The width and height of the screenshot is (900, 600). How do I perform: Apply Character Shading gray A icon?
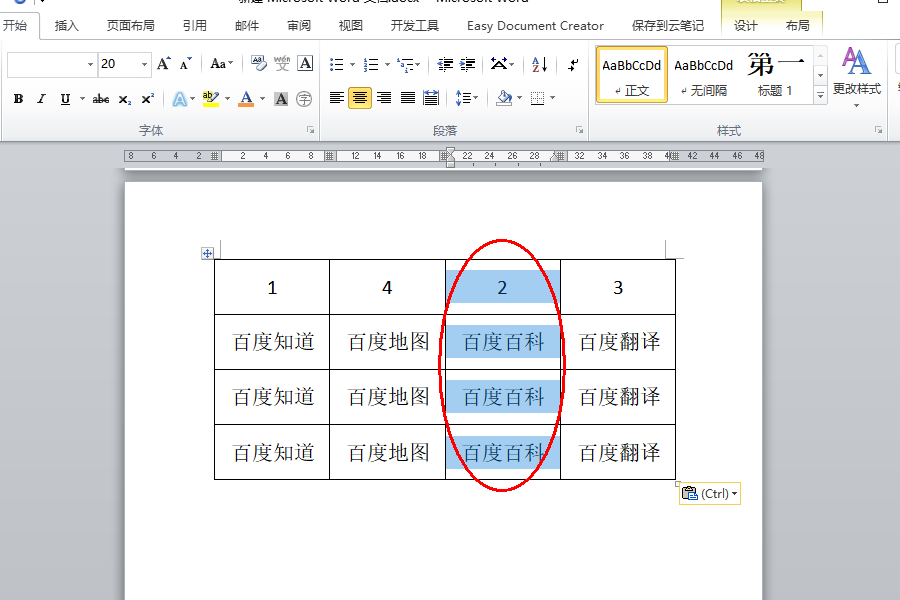click(281, 99)
